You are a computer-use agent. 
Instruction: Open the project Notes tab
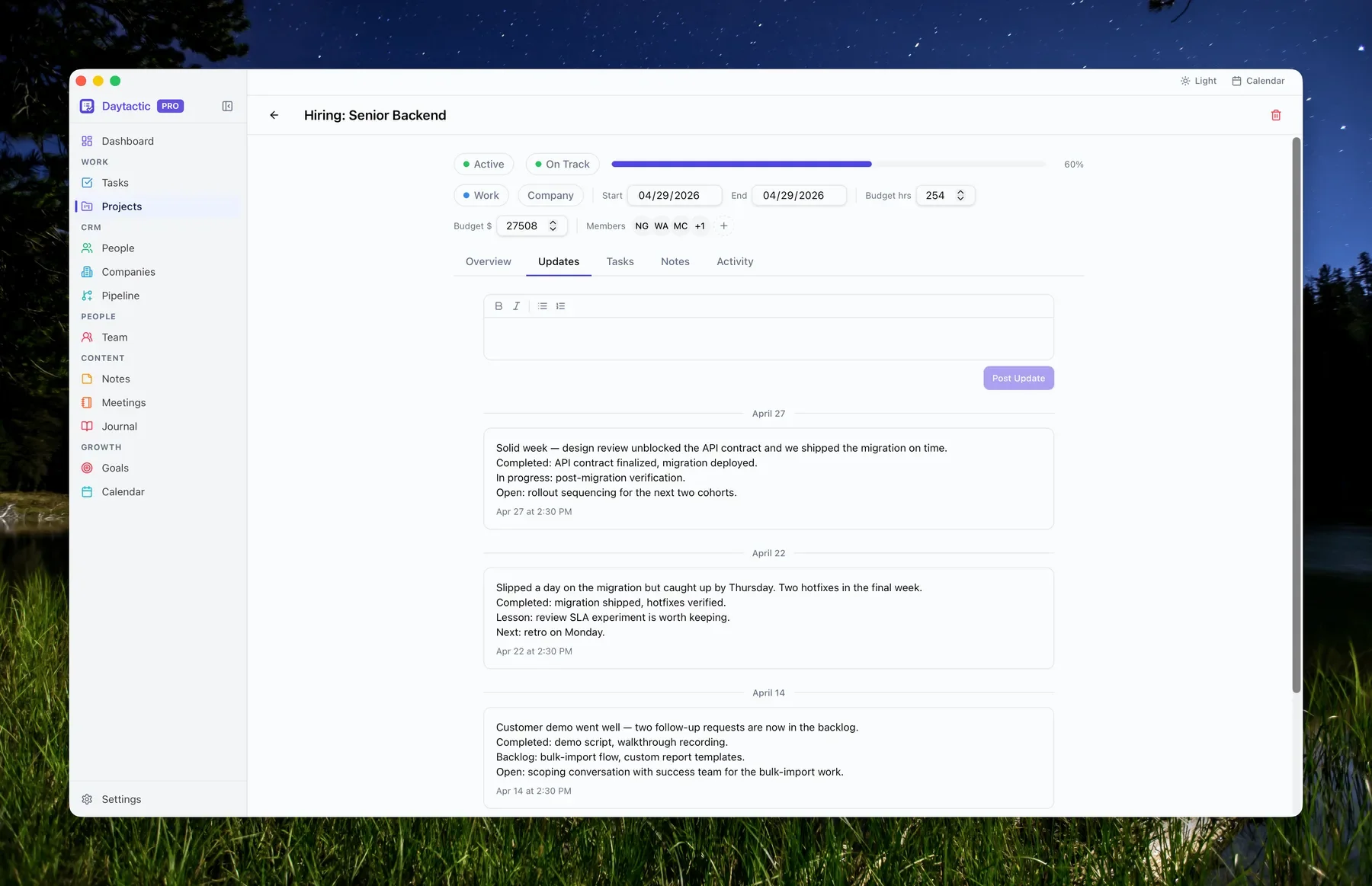click(x=675, y=261)
